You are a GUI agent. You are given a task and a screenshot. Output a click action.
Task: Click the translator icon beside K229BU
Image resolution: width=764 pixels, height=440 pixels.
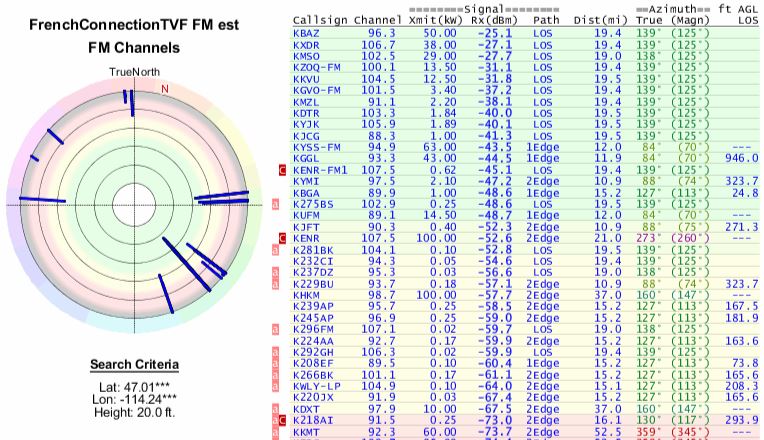[276, 284]
